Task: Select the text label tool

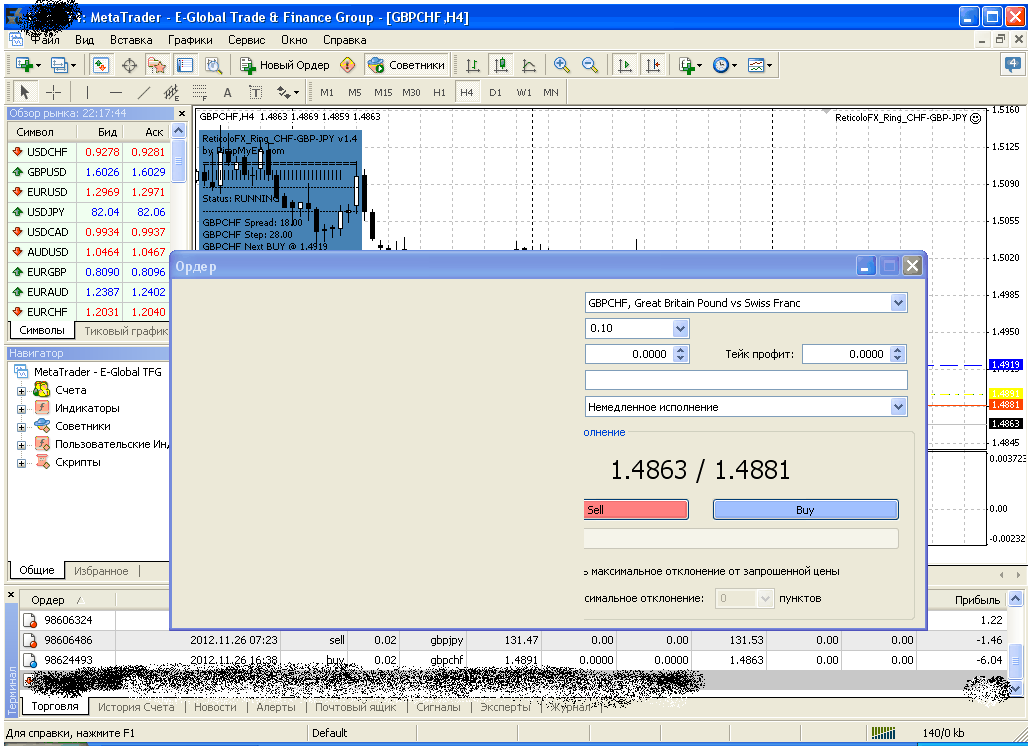Action: (255, 92)
